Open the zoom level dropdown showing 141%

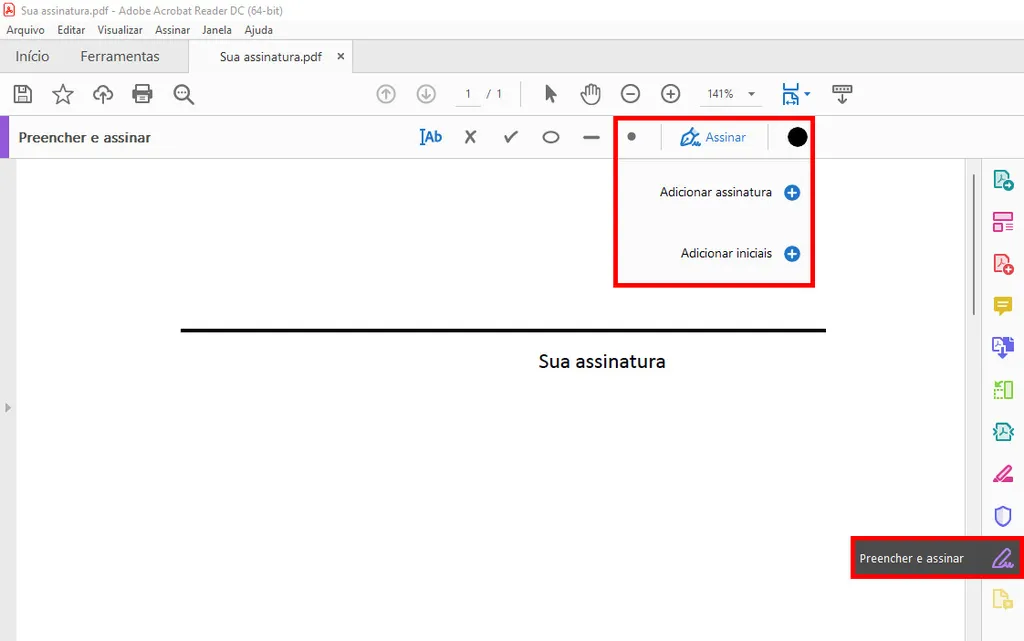point(730,93)
